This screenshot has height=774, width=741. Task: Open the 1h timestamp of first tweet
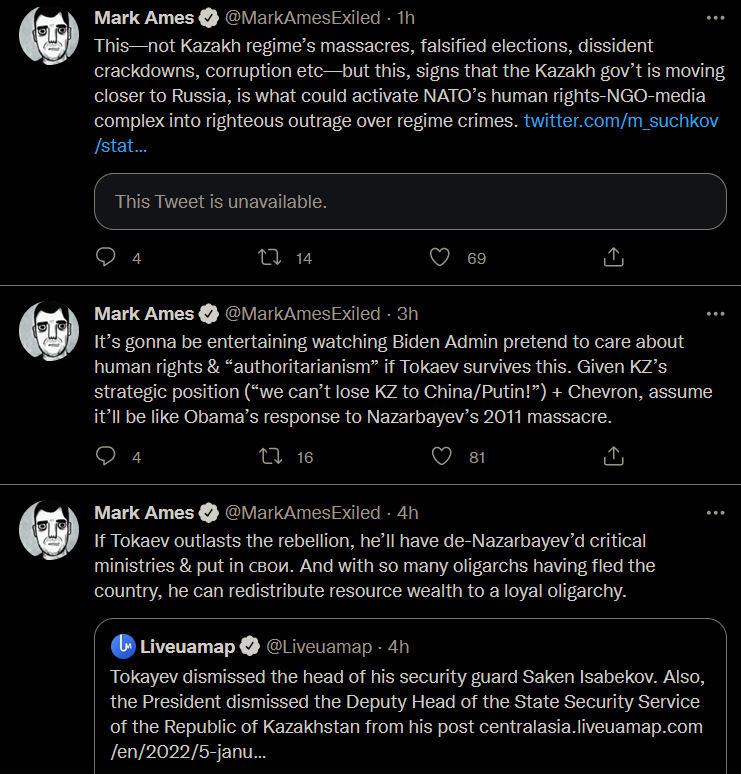coord(407,18)
